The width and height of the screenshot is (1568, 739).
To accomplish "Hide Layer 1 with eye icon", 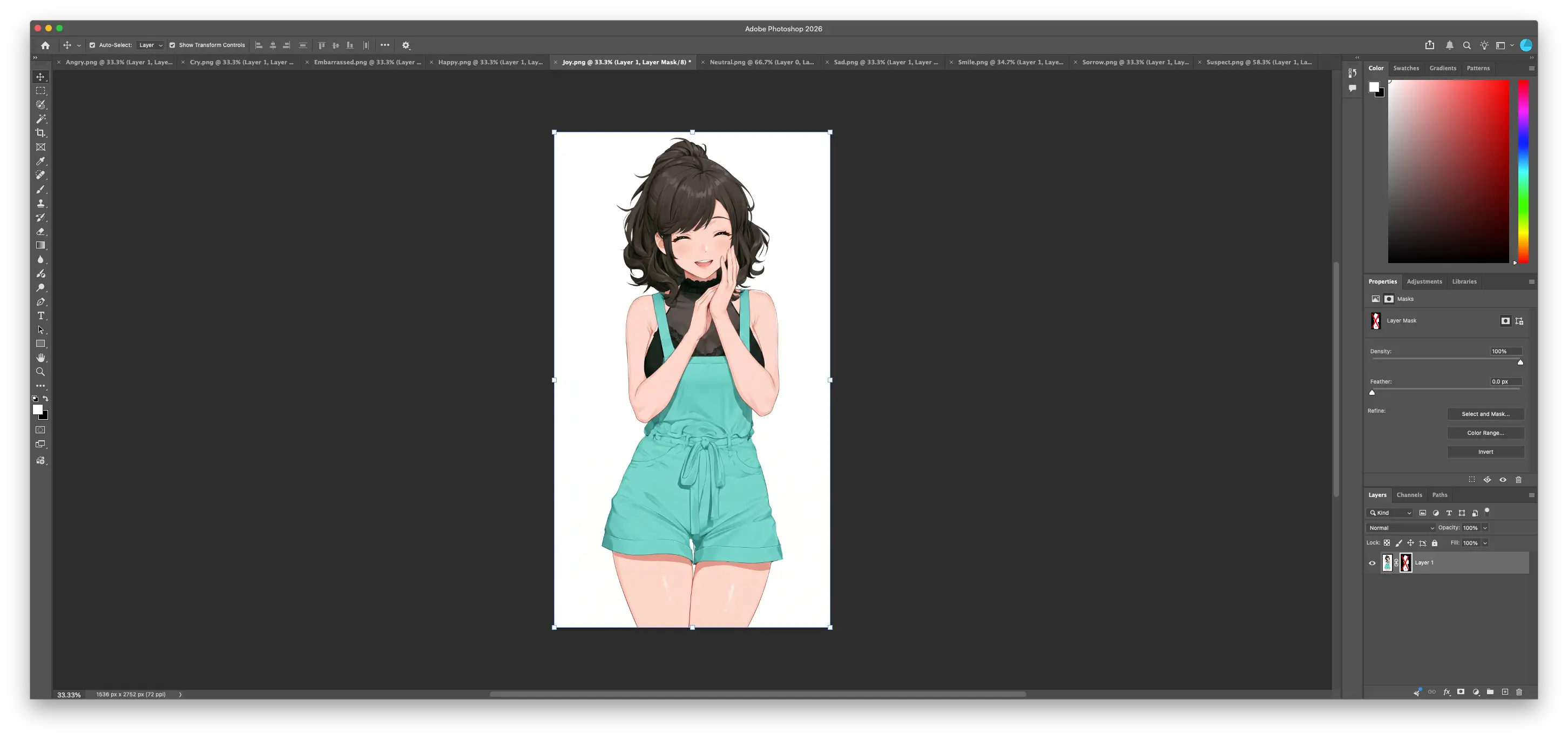I will pyautogui.click(x=1372, y=563).
